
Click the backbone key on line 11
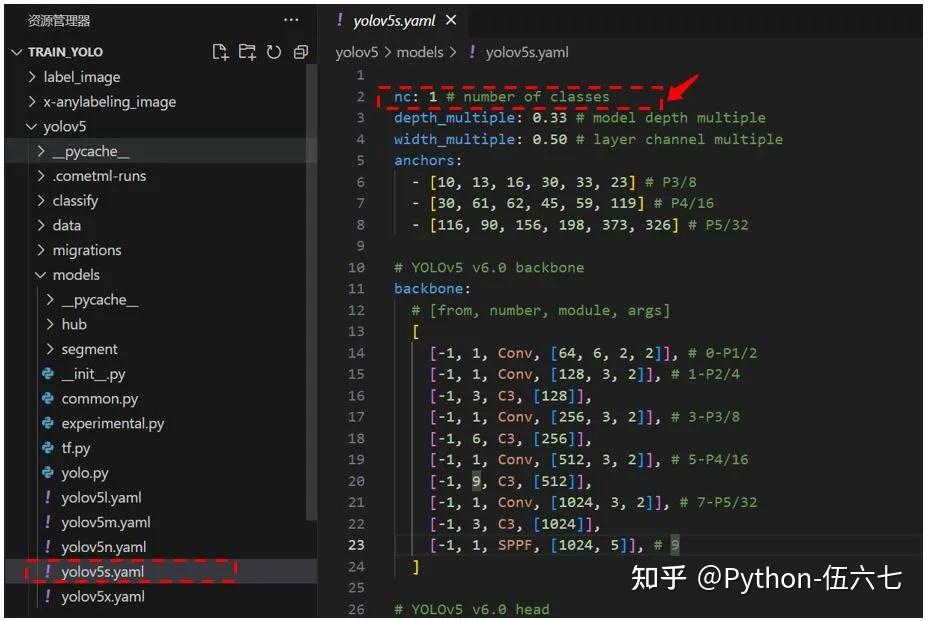coord(428,289)
